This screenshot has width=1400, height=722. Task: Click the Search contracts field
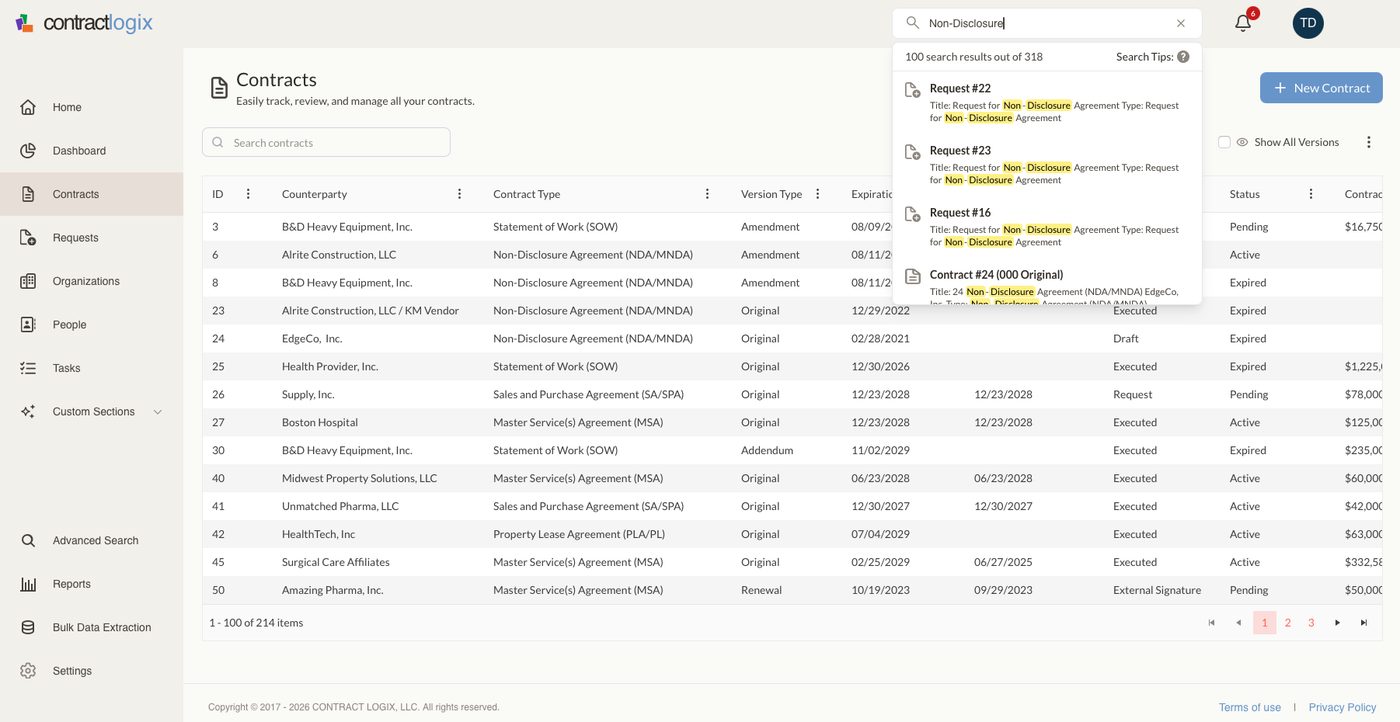tap(326, 142)
